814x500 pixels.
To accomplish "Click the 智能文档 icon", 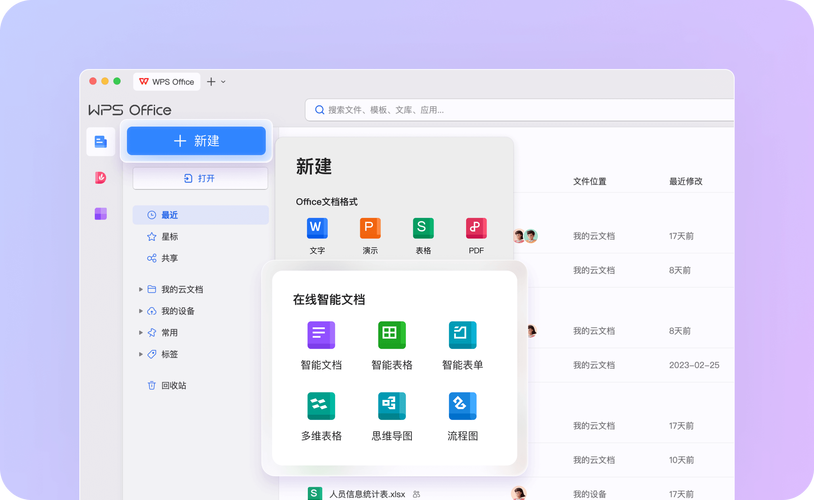I will click(x=321, y=336).
